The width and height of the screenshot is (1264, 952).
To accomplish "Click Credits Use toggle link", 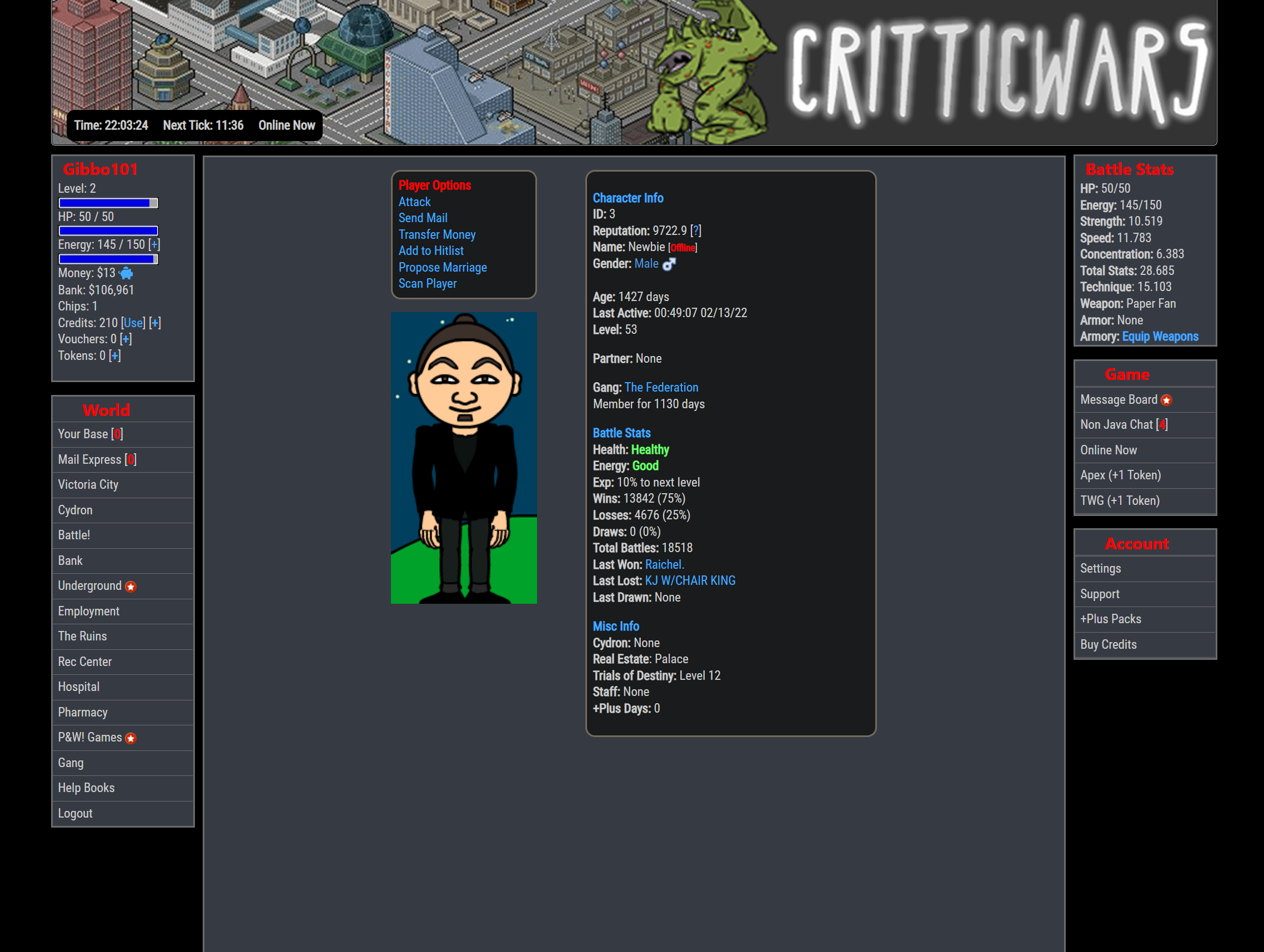I will [131, 322].
